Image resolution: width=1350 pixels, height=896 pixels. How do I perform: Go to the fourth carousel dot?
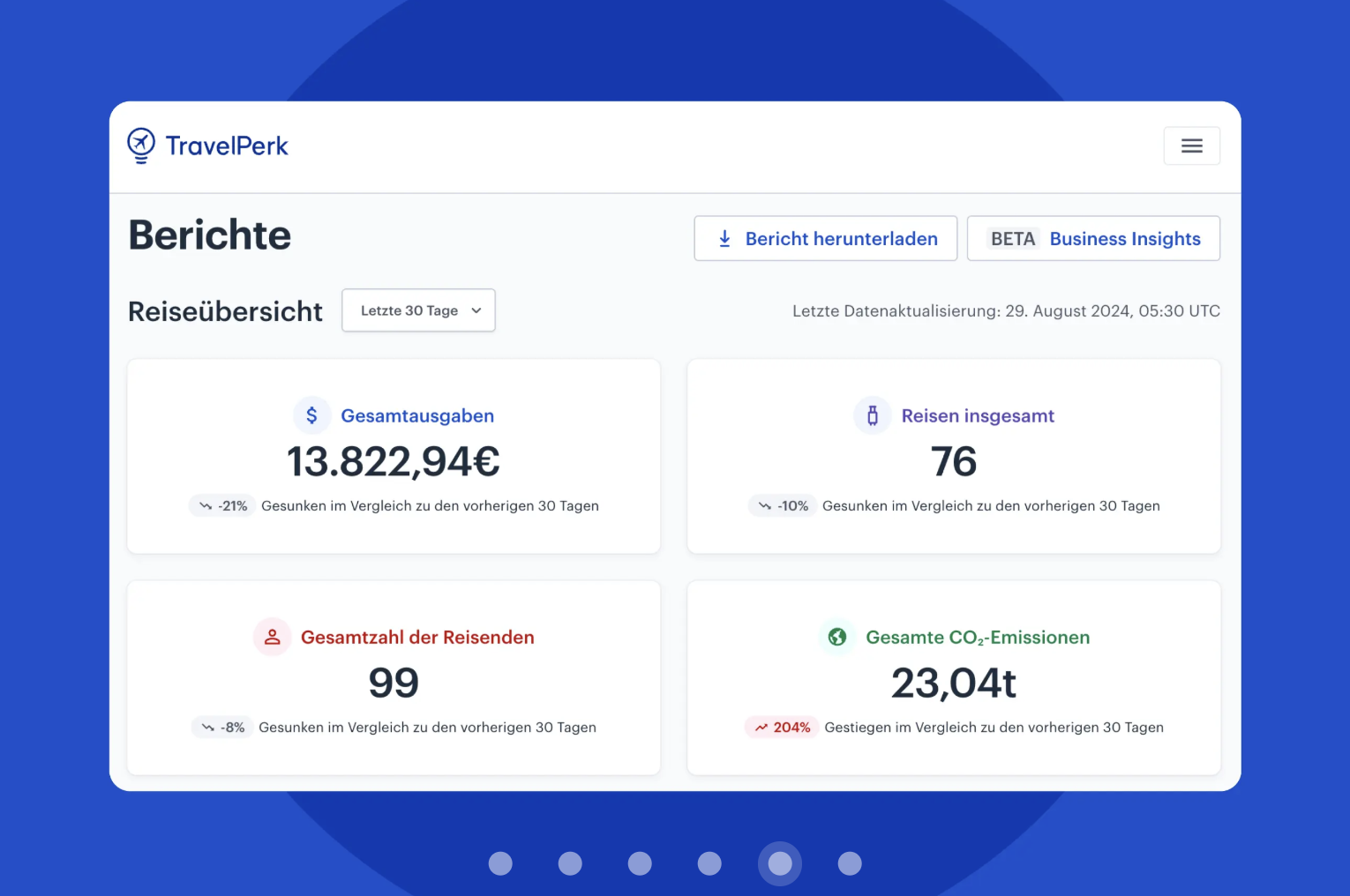click(x=709, y=863)
